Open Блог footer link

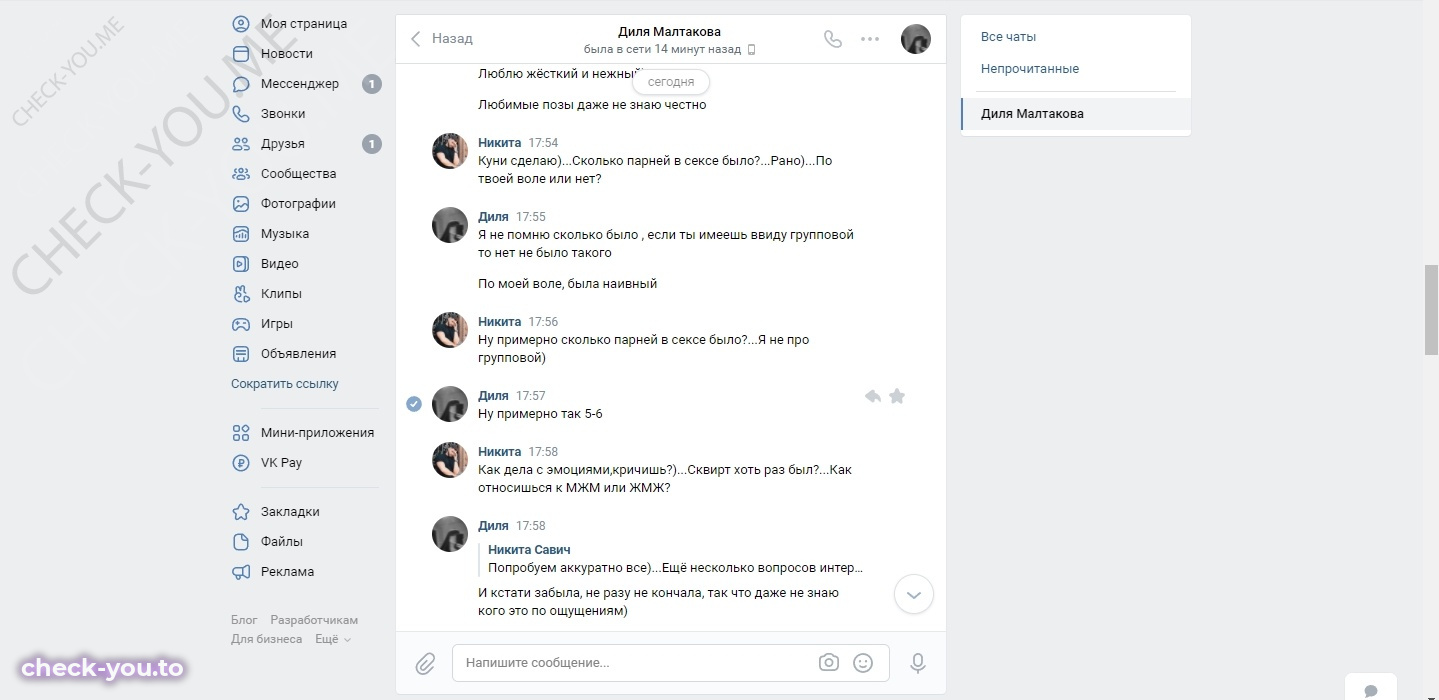[244, 620]
